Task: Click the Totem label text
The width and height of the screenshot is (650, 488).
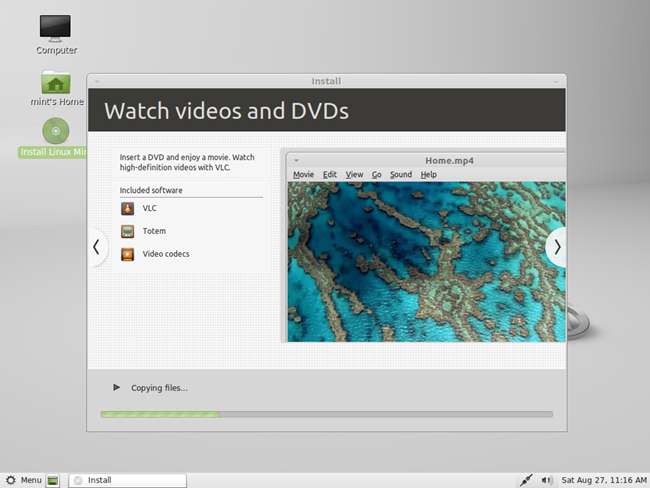Action: click(154, 231)
